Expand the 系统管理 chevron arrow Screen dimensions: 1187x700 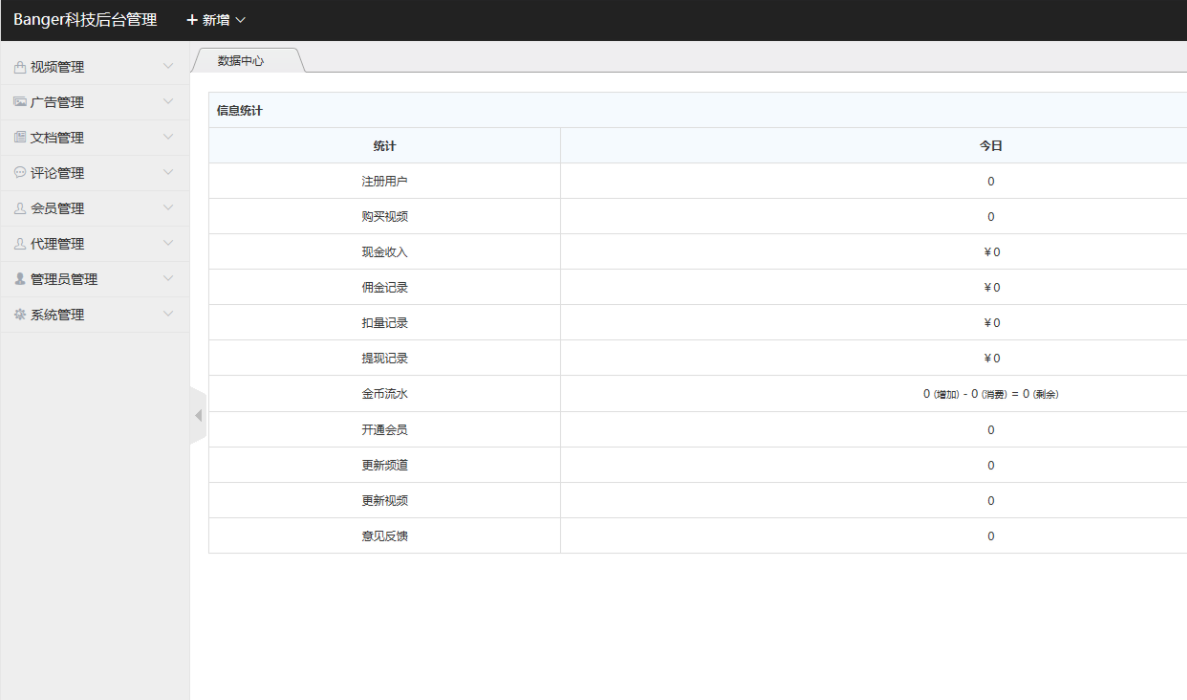(168, 314)
